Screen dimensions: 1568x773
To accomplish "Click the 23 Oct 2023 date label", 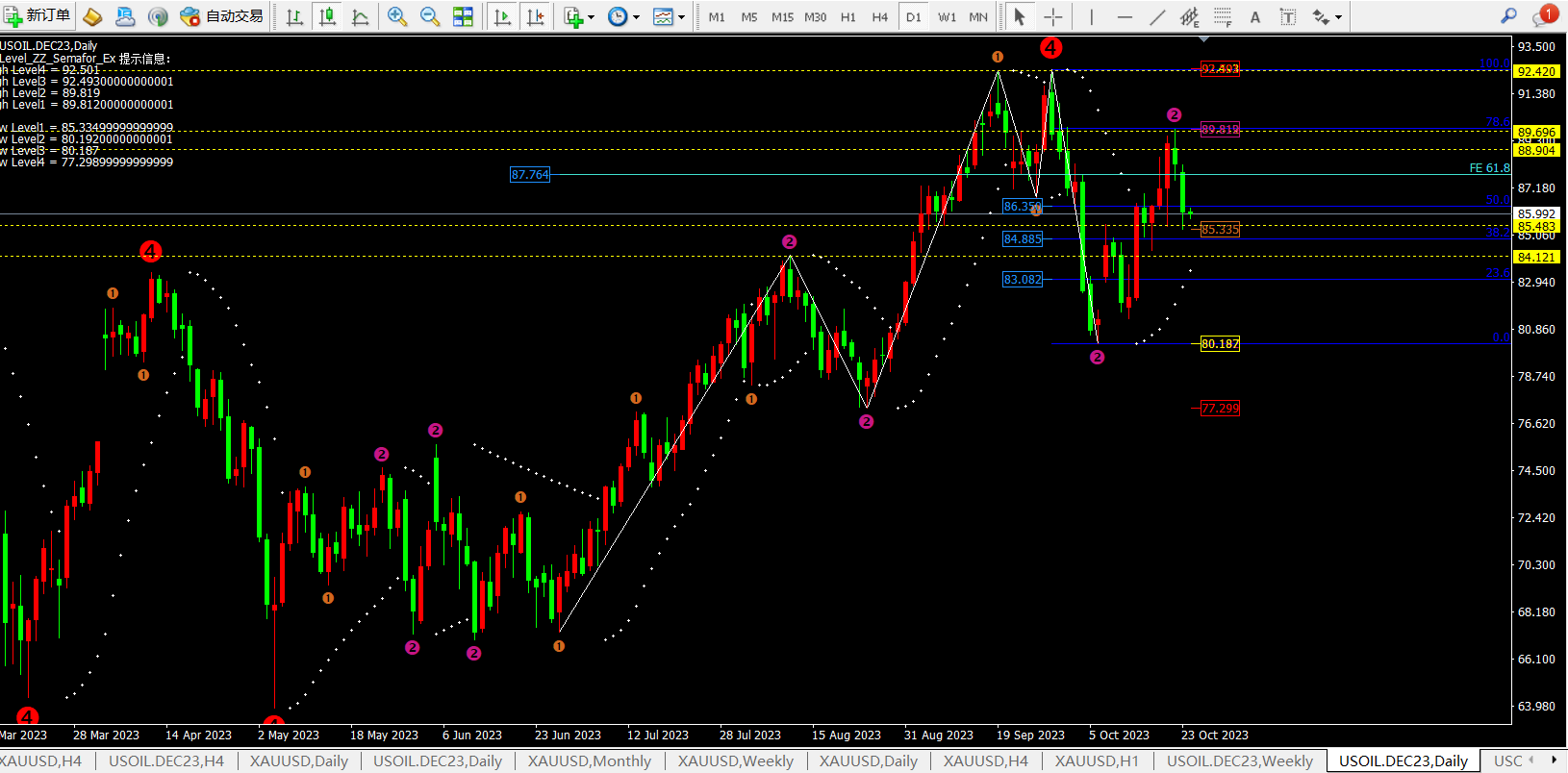I will tap(1215, 735).
